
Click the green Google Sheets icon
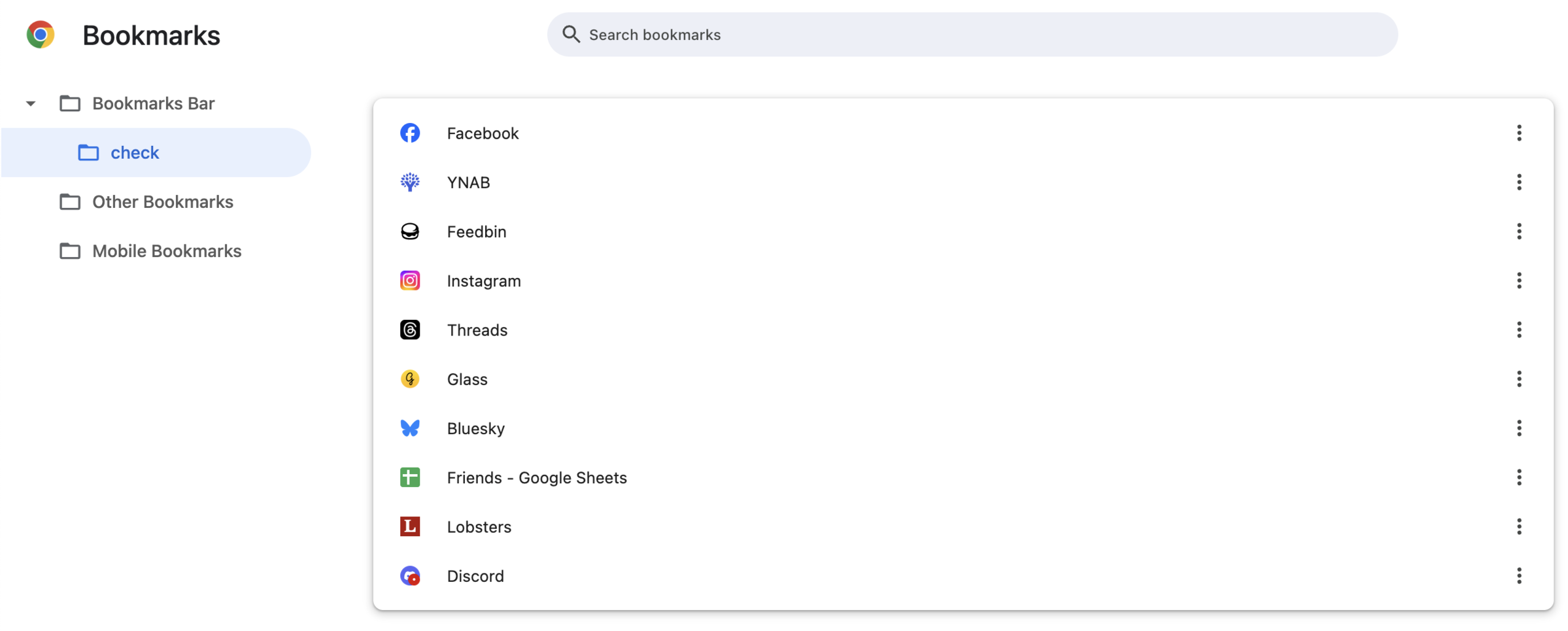[410, 477]
